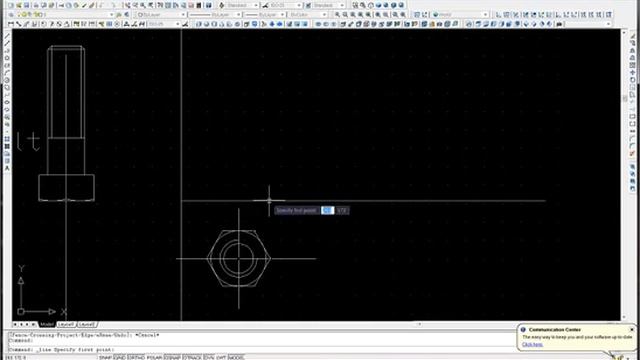The image size is (640, 360).
Task: Click the highlighted dynamic input X field
Action: coord(328,210)
